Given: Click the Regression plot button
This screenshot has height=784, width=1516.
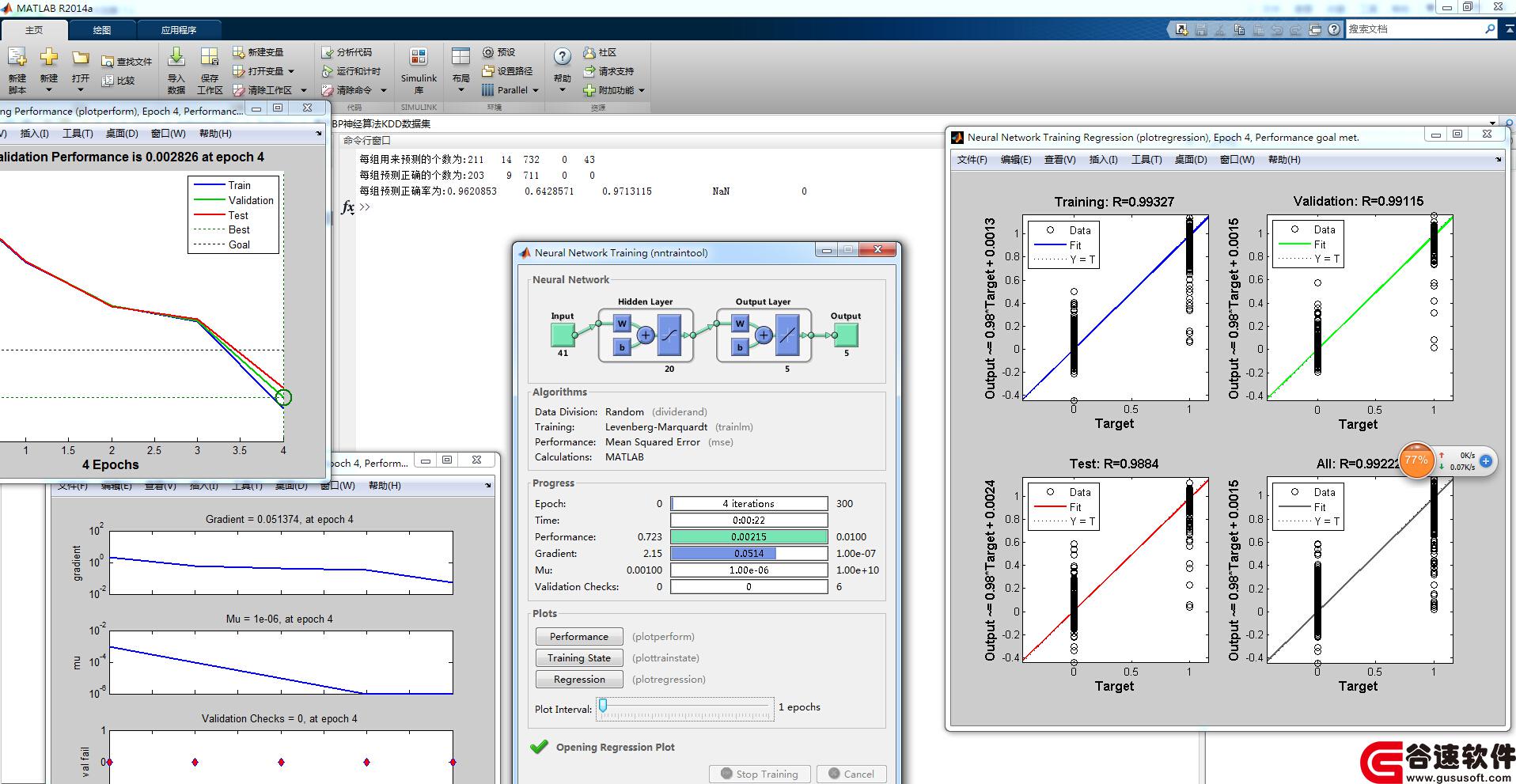Looking at the screenshot, I should [579, 680].
